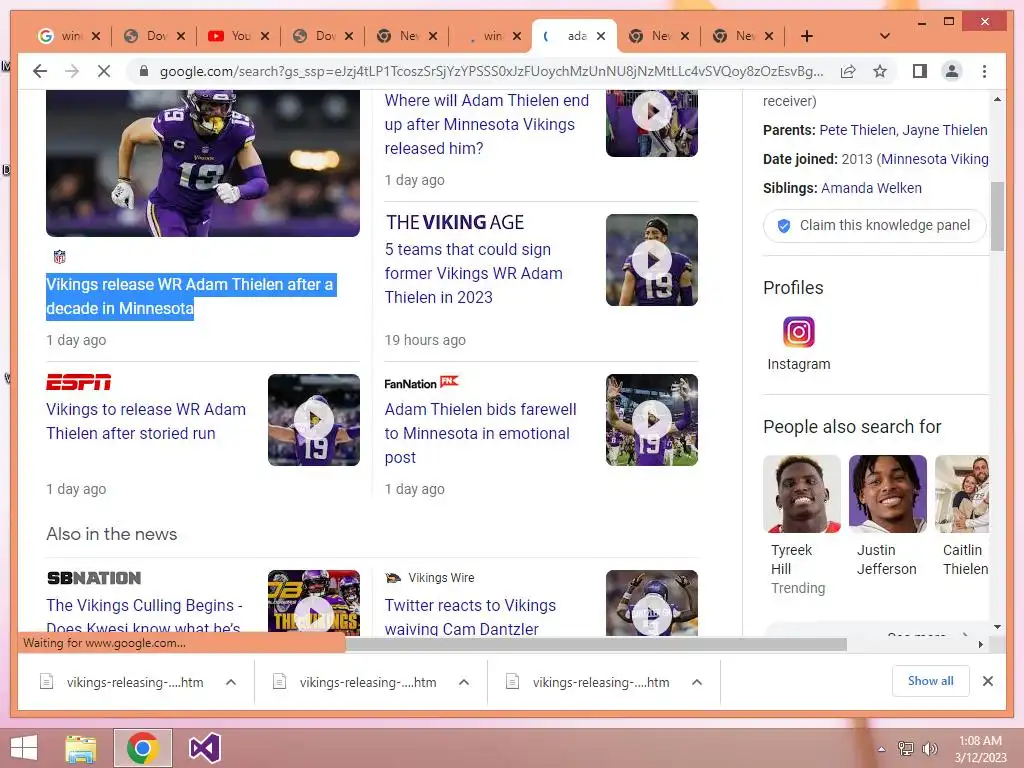Click the horizontal page scrollbar

pos(596,645)
